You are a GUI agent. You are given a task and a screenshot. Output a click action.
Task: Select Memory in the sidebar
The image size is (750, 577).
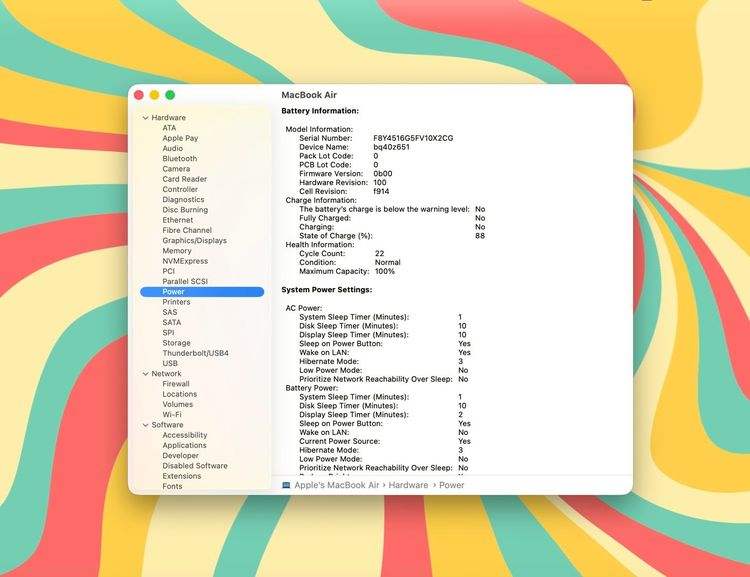(x=176, y=251)
